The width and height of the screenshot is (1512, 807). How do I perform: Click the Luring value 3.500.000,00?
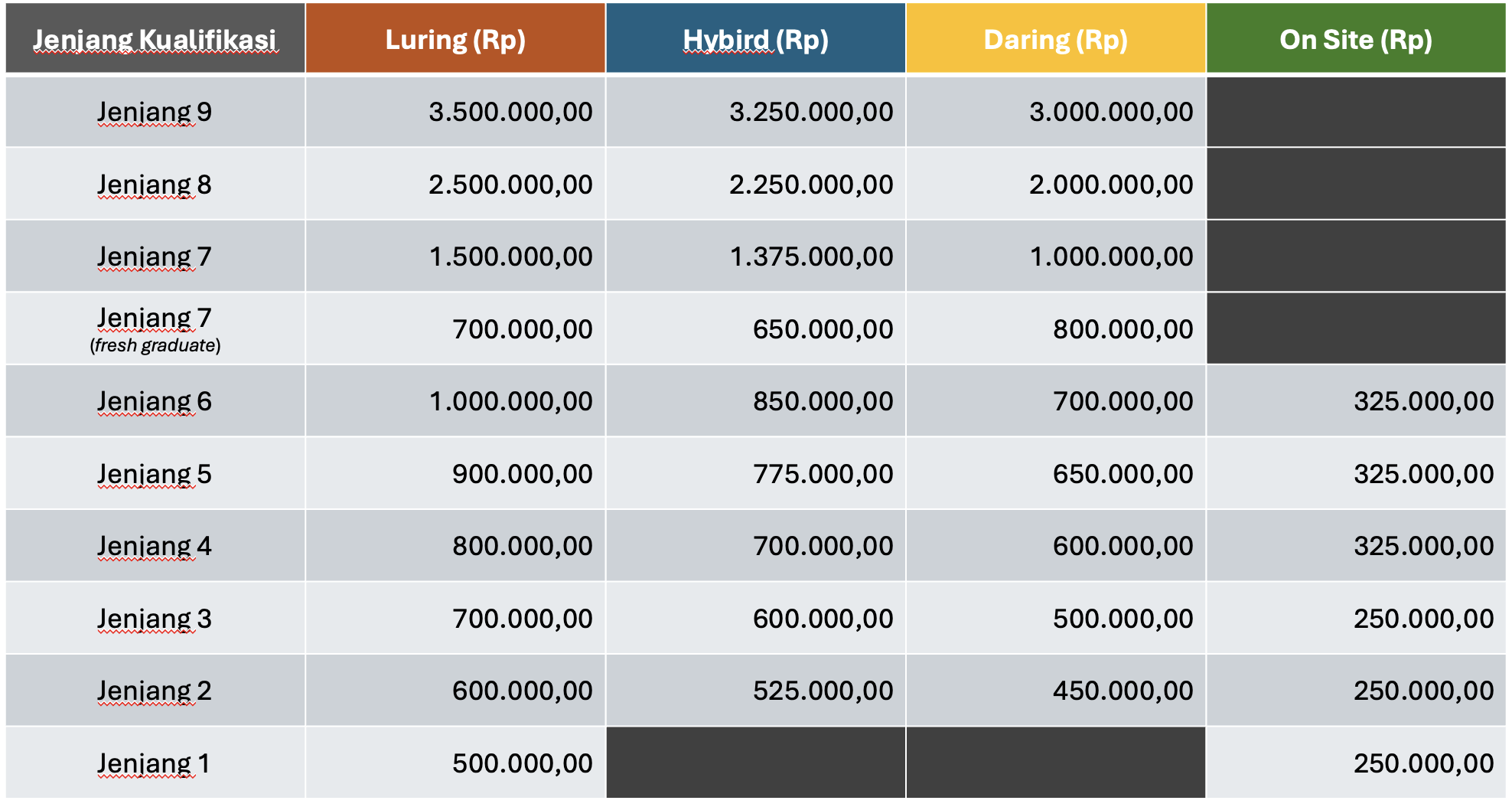coord(510,112)
